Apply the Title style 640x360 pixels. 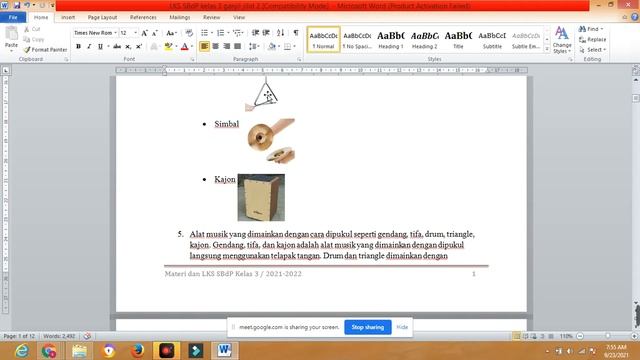458,40
